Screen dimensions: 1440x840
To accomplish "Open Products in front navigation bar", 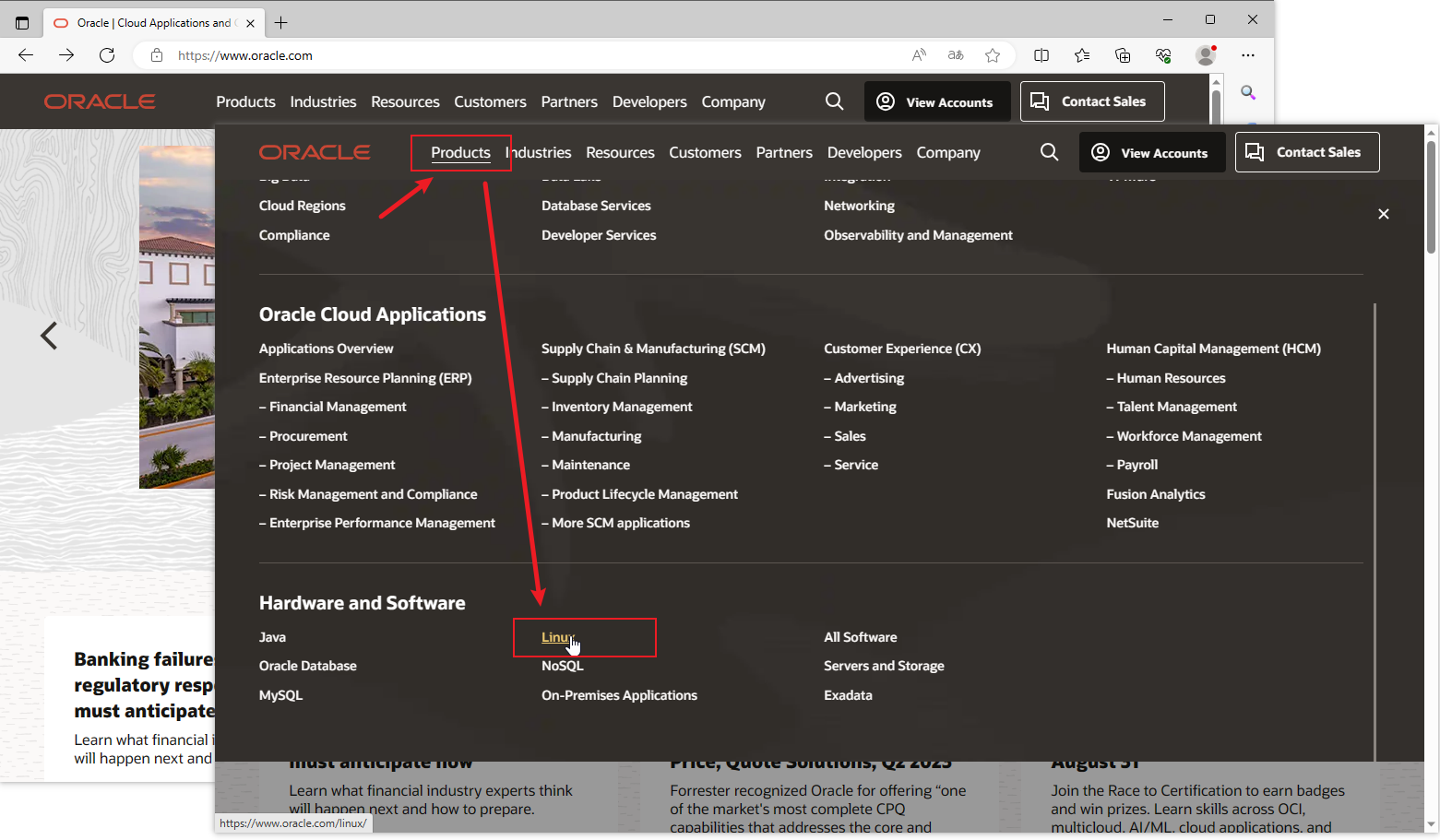I will pyautogui.click(x=460, y=152).
